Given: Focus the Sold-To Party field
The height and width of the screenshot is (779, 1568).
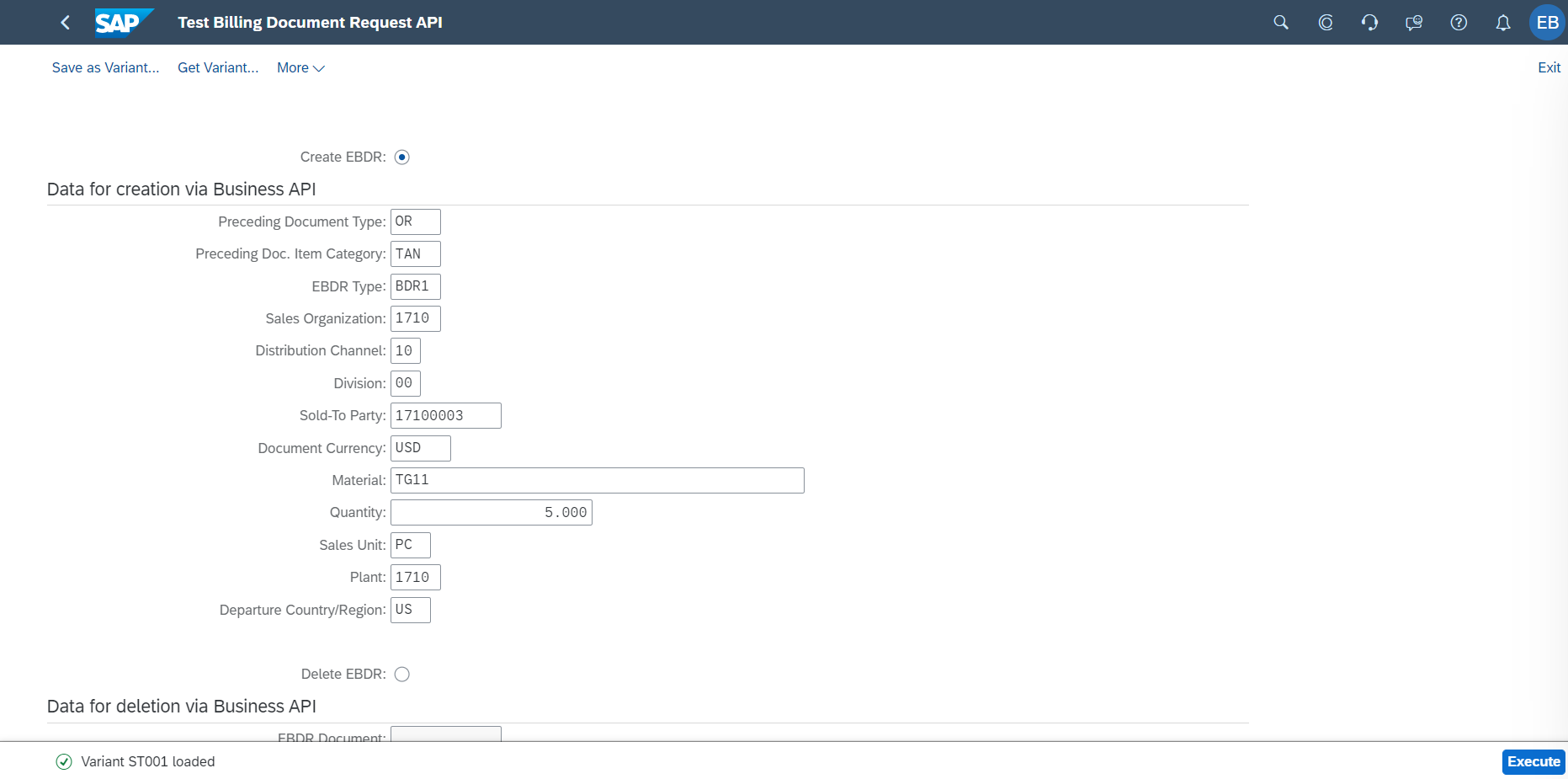Looking at the screenshot, I should tap(445, 416).
